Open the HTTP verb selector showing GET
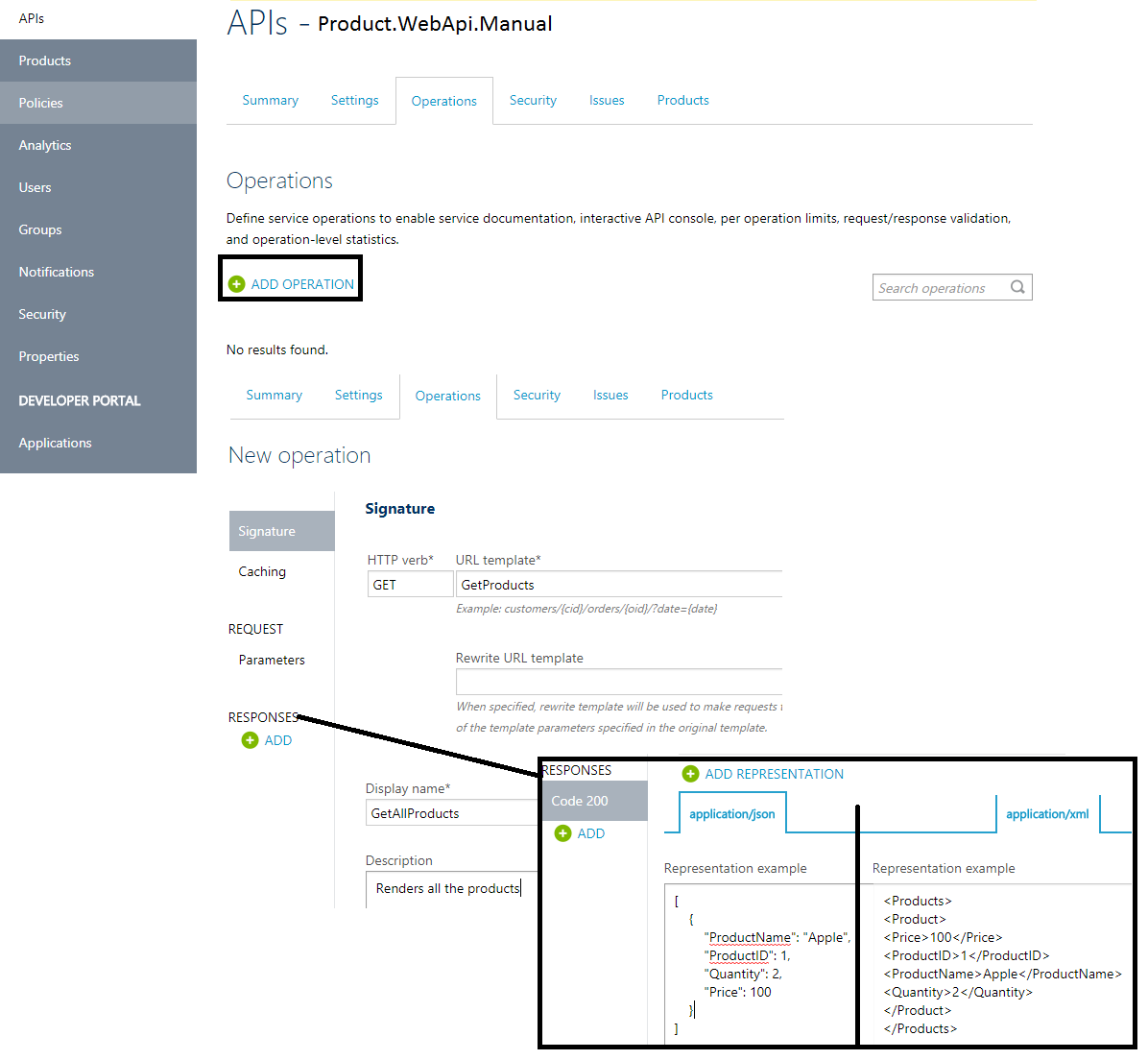 pyautogui.click(x=410, y=584)
